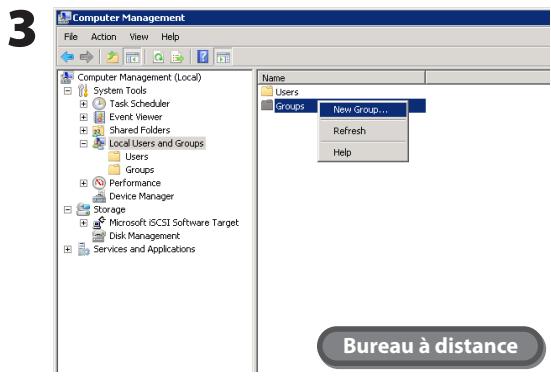The width and height of the screenshot is (551, 376).
Task: Click the blue Help toolbar icon
Action: point(203,57)
